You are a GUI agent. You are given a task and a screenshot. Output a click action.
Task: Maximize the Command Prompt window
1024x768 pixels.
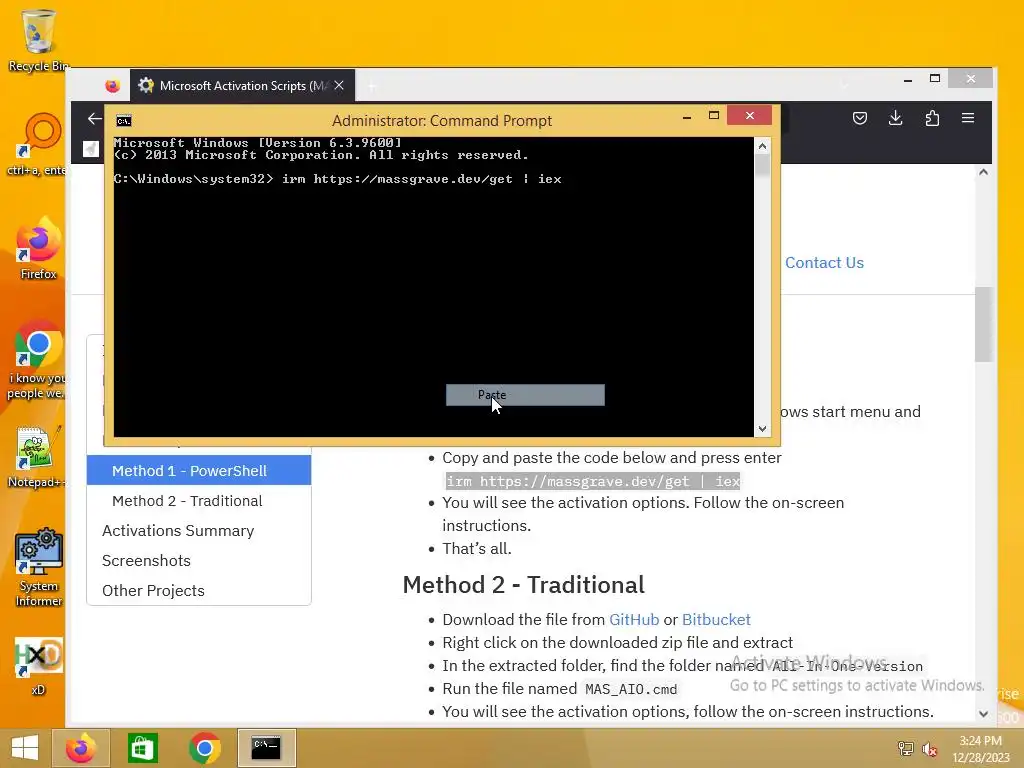click(714, 116)
